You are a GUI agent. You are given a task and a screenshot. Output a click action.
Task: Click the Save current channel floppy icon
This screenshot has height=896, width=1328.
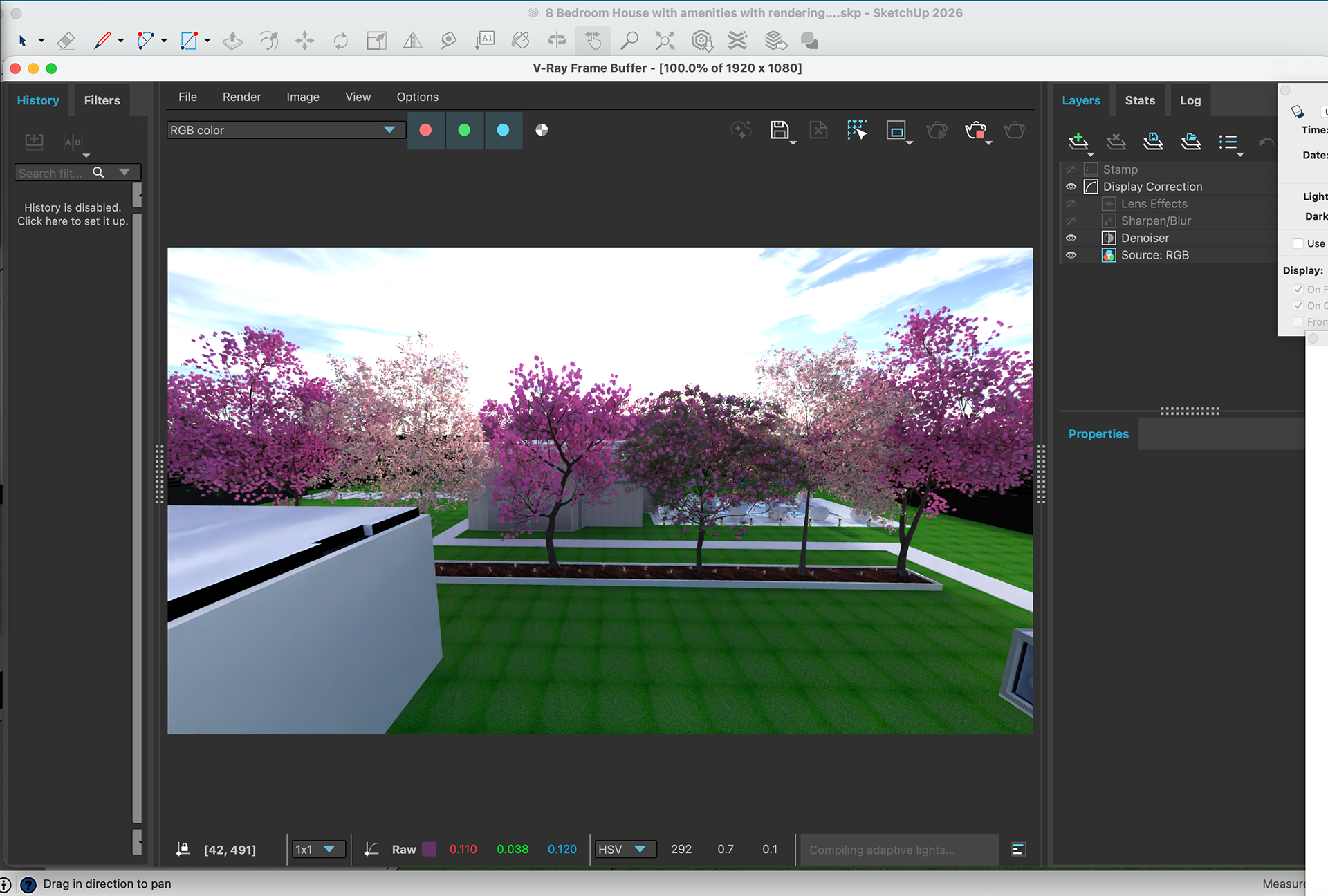coord(780,130)
